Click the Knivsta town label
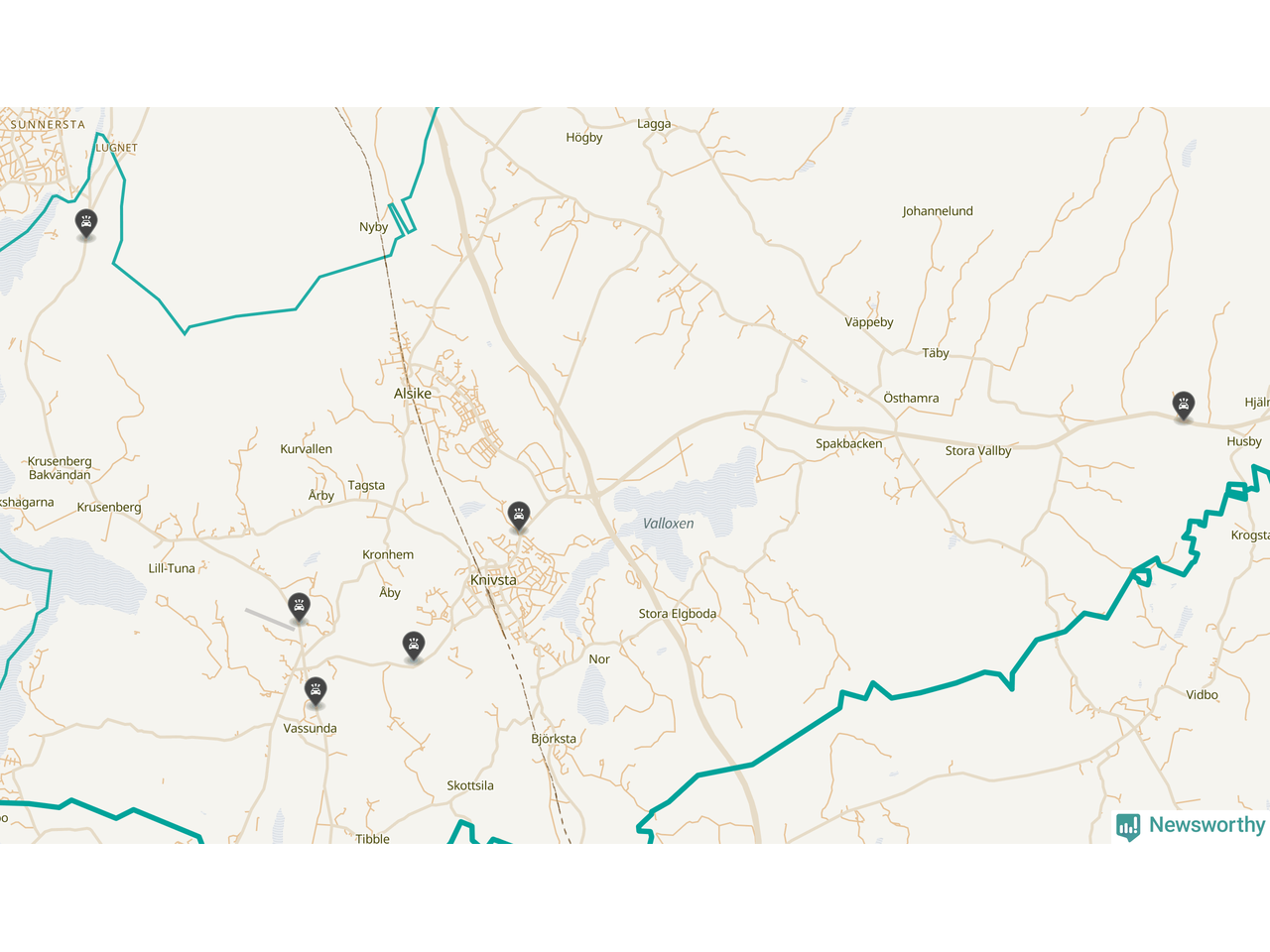The image size is (1270, 952). coord(493,580)
